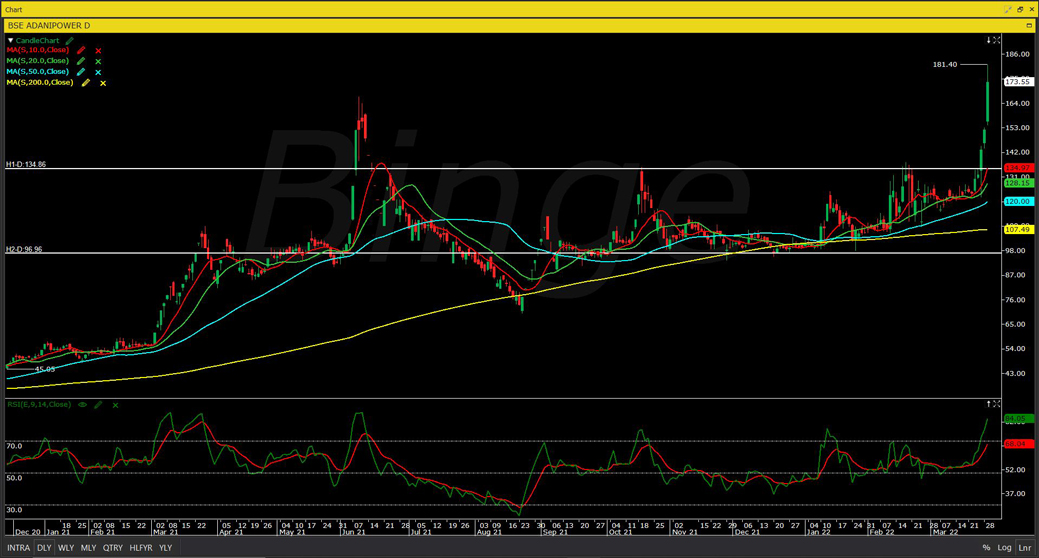Image resolution: width=1039 pixels, height=558 pixels.
Task: Switch to INTRA timeframe
Action: click(x=19, y=548)
